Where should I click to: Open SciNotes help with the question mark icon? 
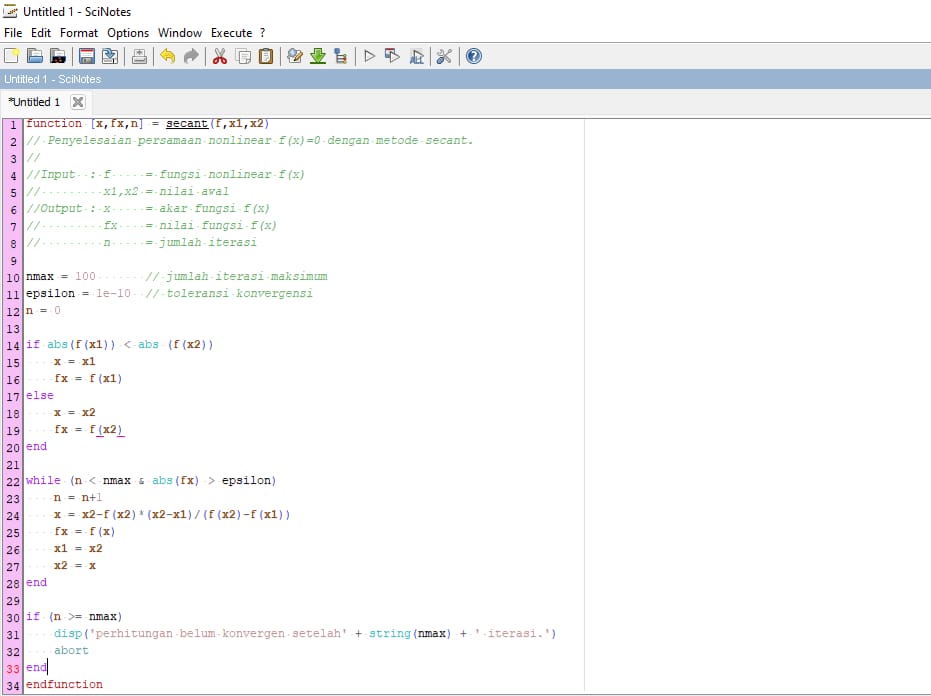pos(474,56)
